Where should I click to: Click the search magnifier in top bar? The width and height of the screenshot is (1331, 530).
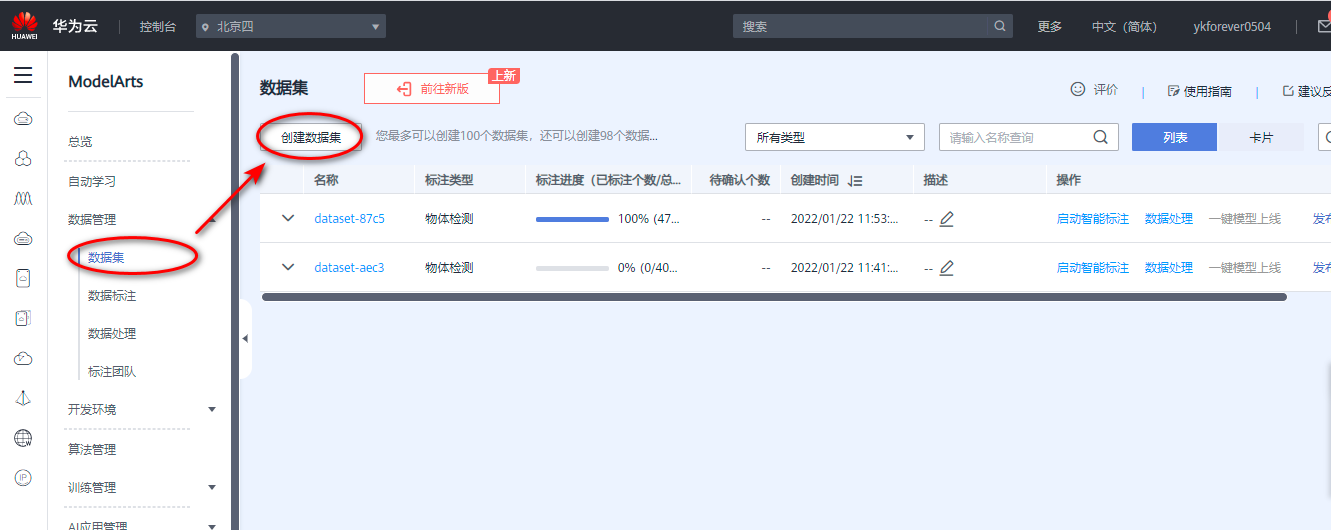(1000, 26)
